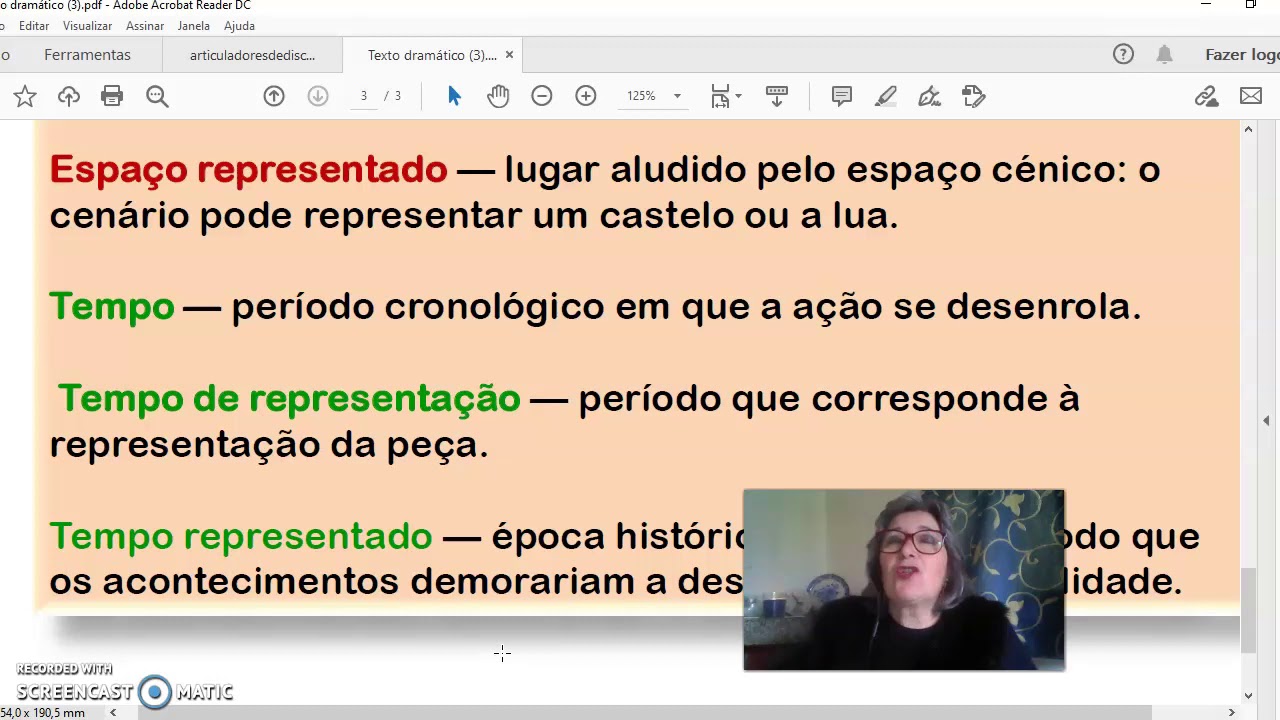Open the Visualizar menu

[87, 26]
